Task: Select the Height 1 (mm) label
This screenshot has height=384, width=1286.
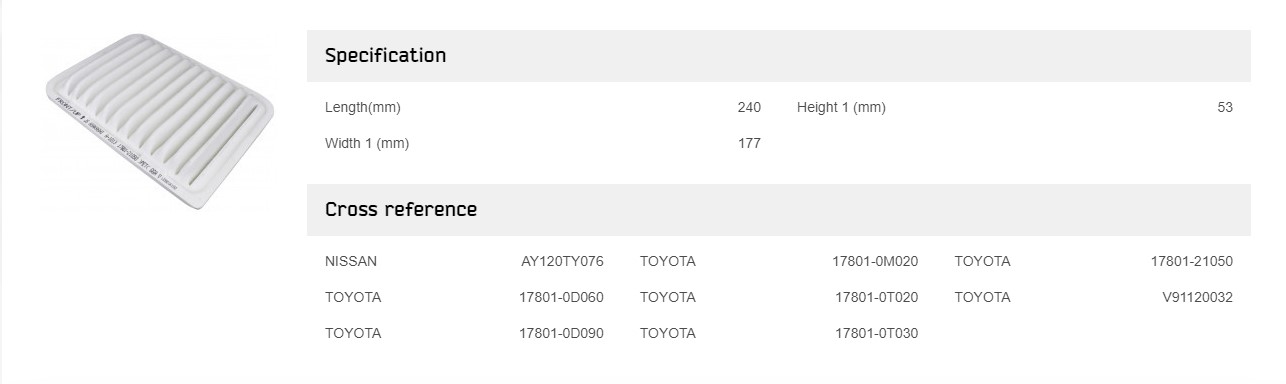Action: (841, 108)
